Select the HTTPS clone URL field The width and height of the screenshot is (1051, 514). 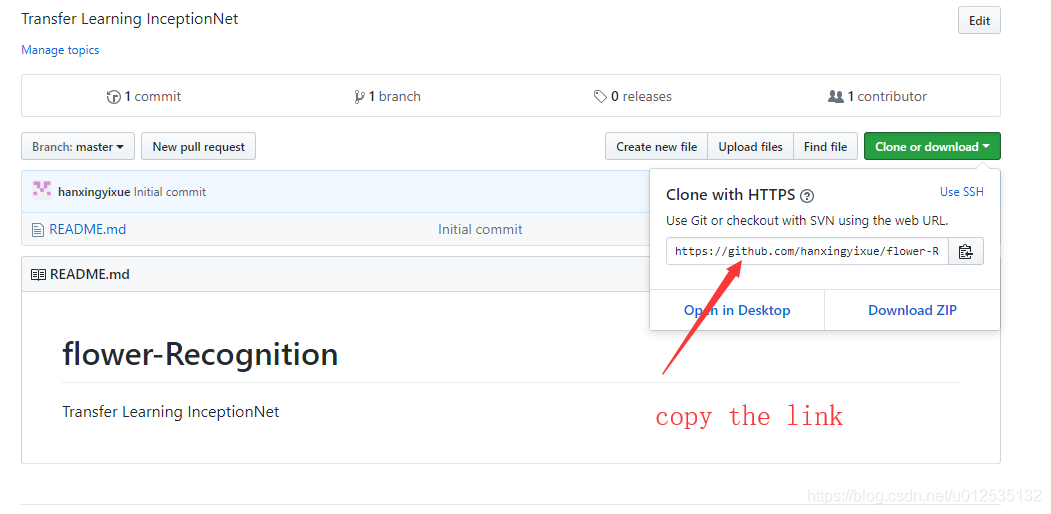[807, 251]
